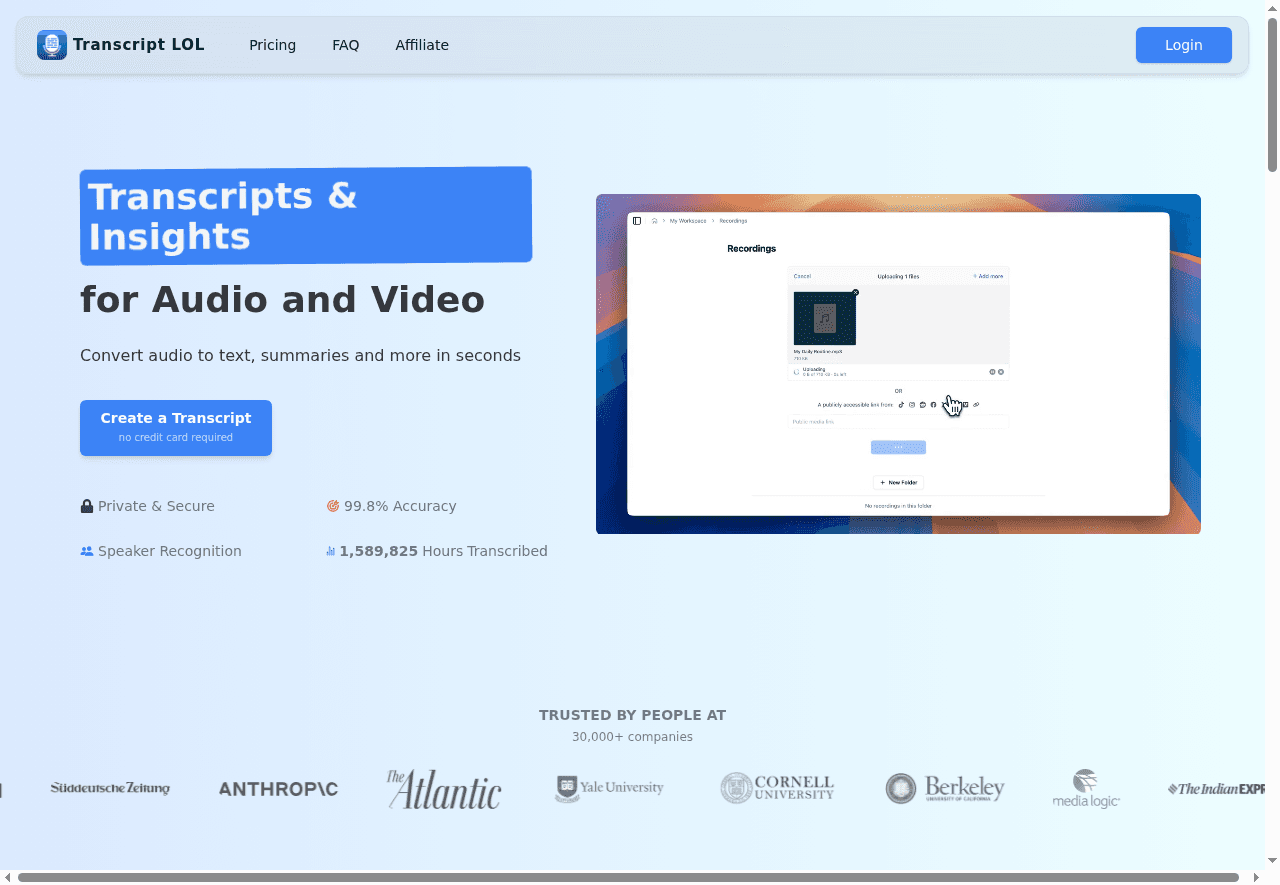
Task: Open the Pricing page from navigation
Action: (x=272, y=45)
